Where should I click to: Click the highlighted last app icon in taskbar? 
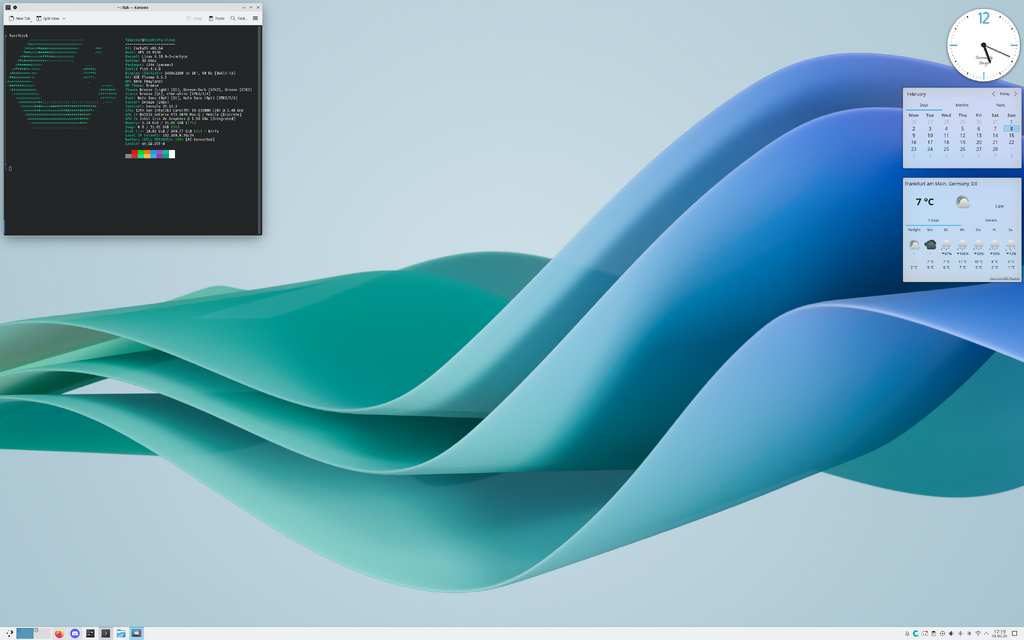(136, 633)
